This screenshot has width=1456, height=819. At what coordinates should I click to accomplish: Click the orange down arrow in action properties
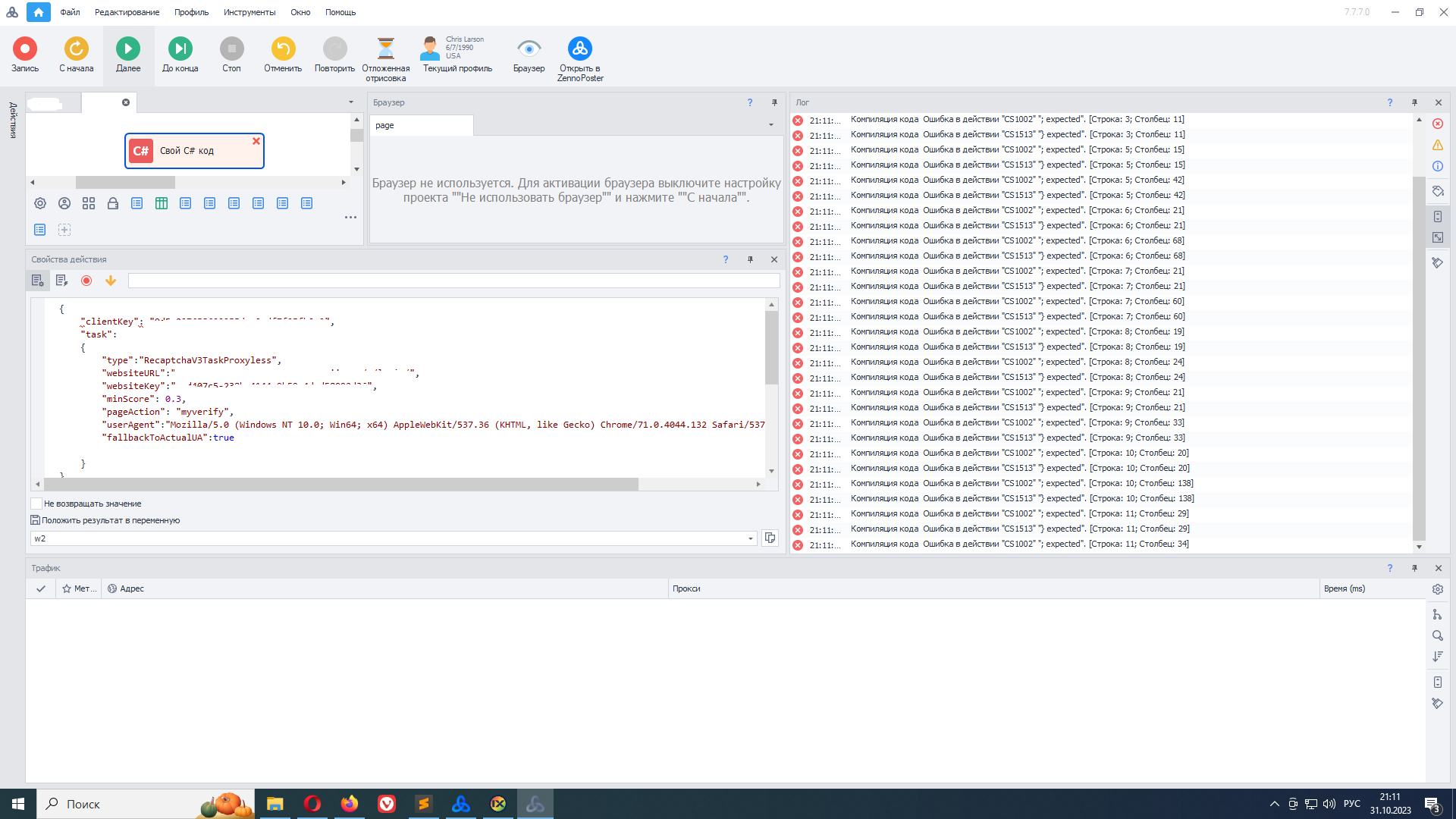pos(111,281)
